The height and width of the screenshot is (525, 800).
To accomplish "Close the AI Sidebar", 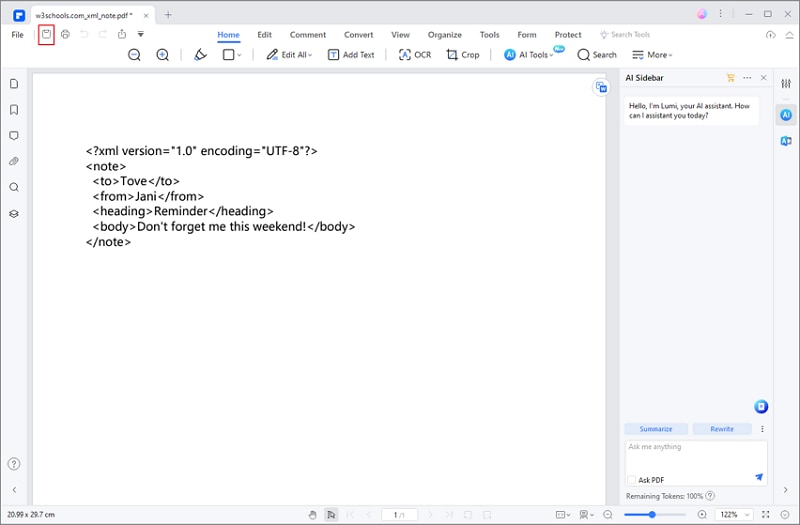I will pyautogui.click(x=764, y=78).
